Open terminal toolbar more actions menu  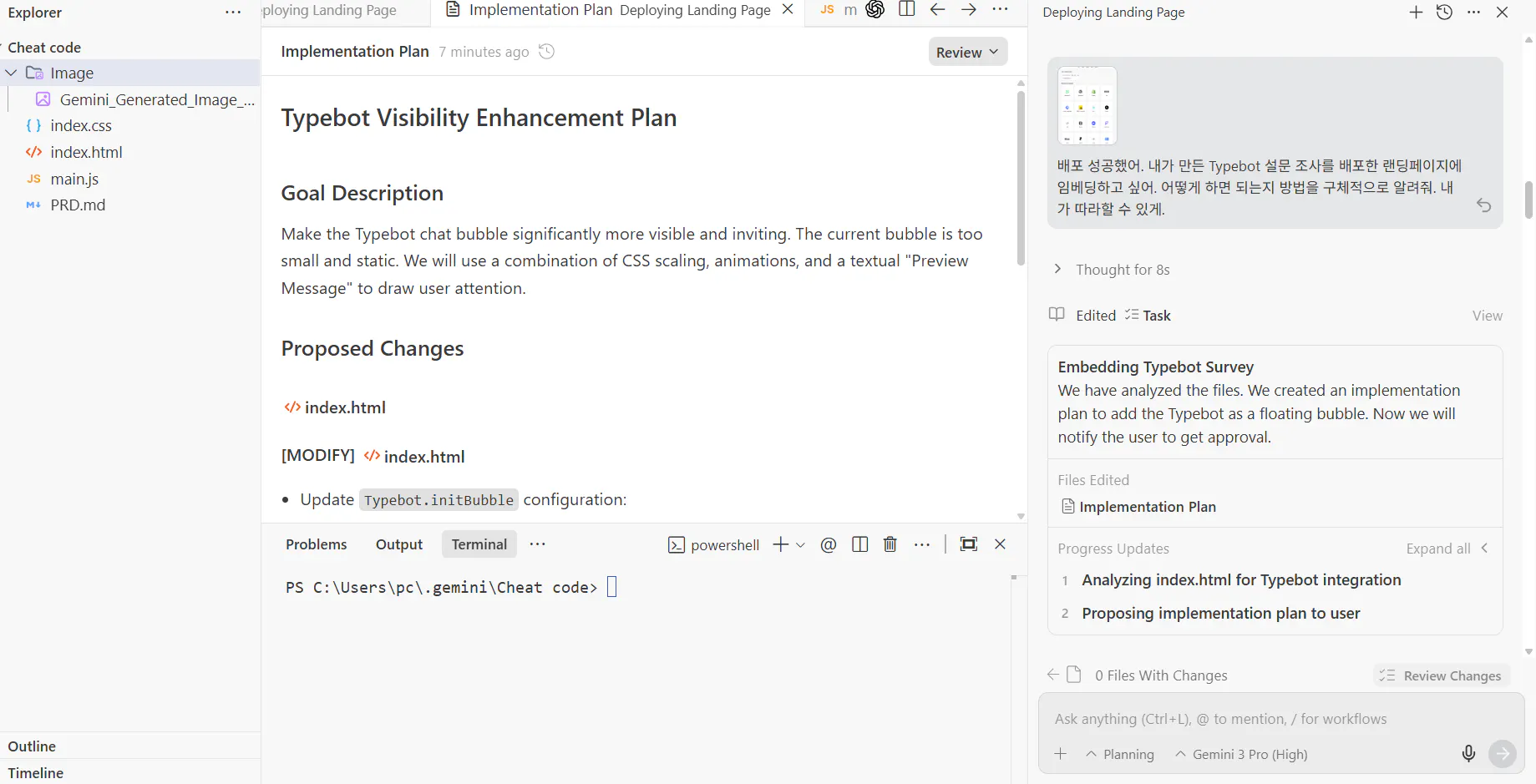[x=922, y=544]
